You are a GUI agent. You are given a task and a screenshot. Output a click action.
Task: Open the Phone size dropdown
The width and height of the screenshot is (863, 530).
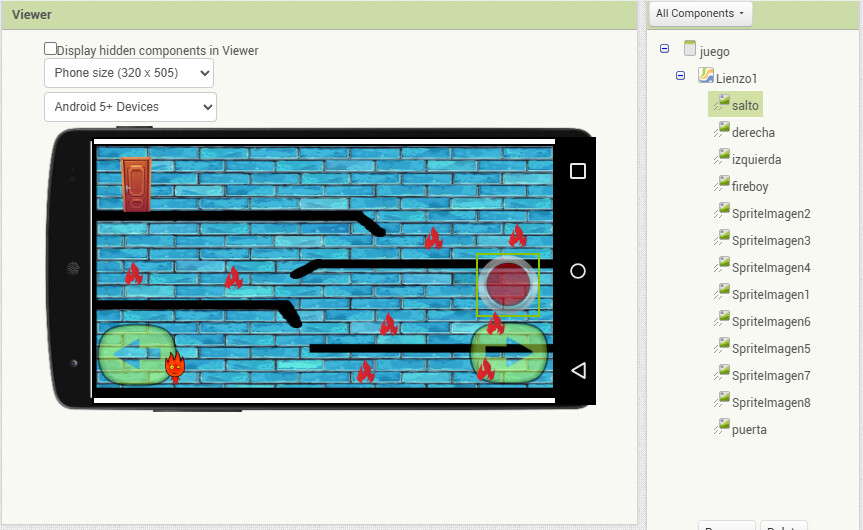coord(129,73)
